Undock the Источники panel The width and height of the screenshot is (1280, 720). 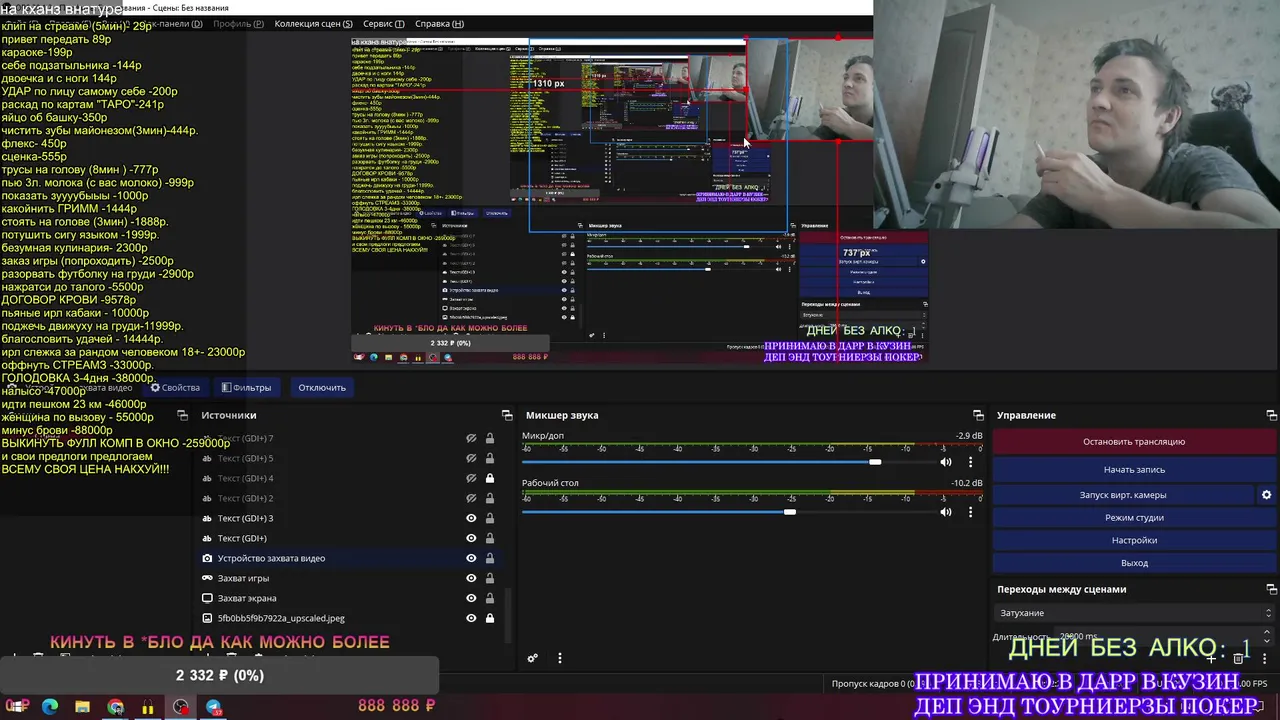507,415
